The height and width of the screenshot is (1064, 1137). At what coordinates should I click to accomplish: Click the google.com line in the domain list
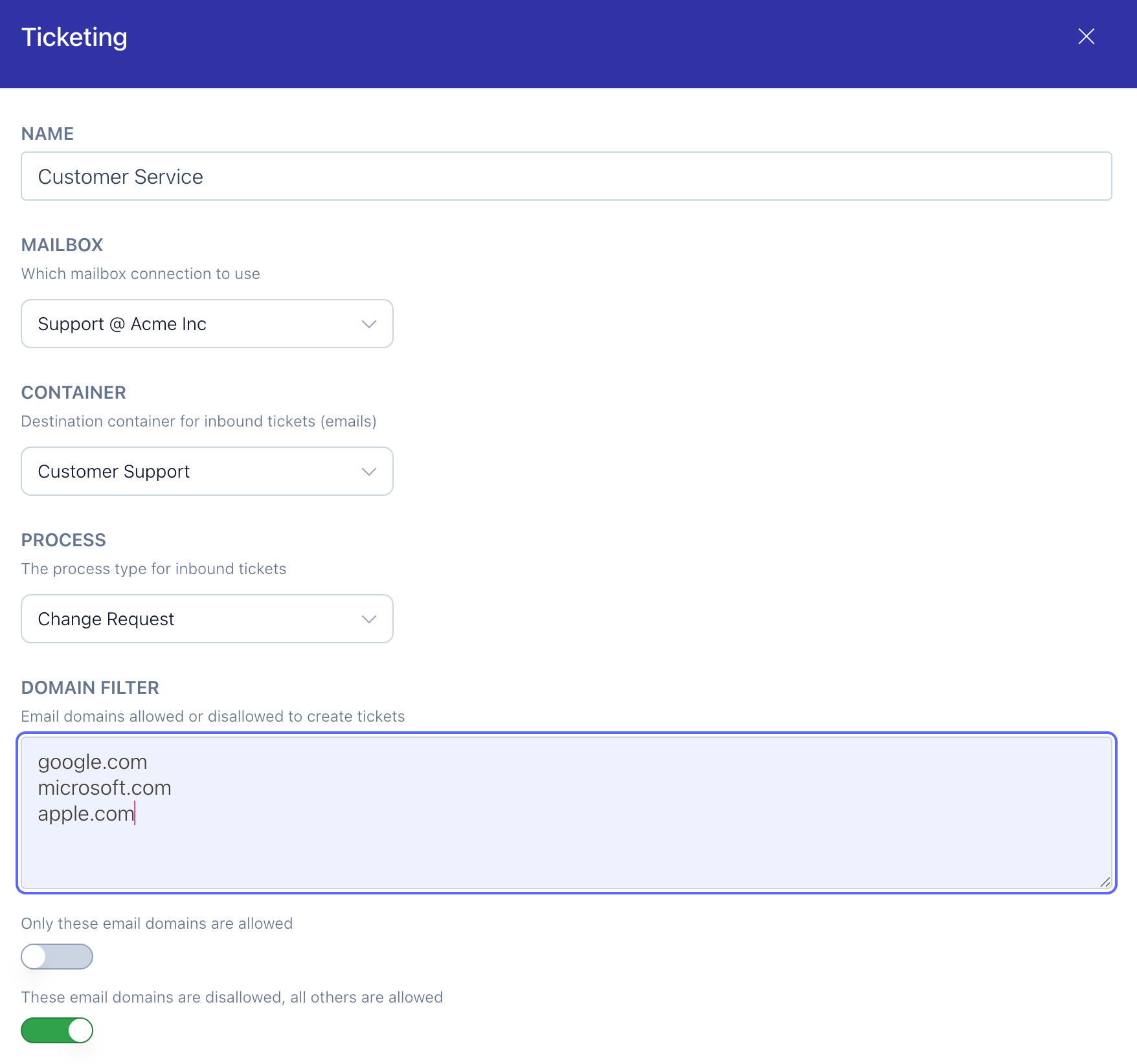pos(93,762)
